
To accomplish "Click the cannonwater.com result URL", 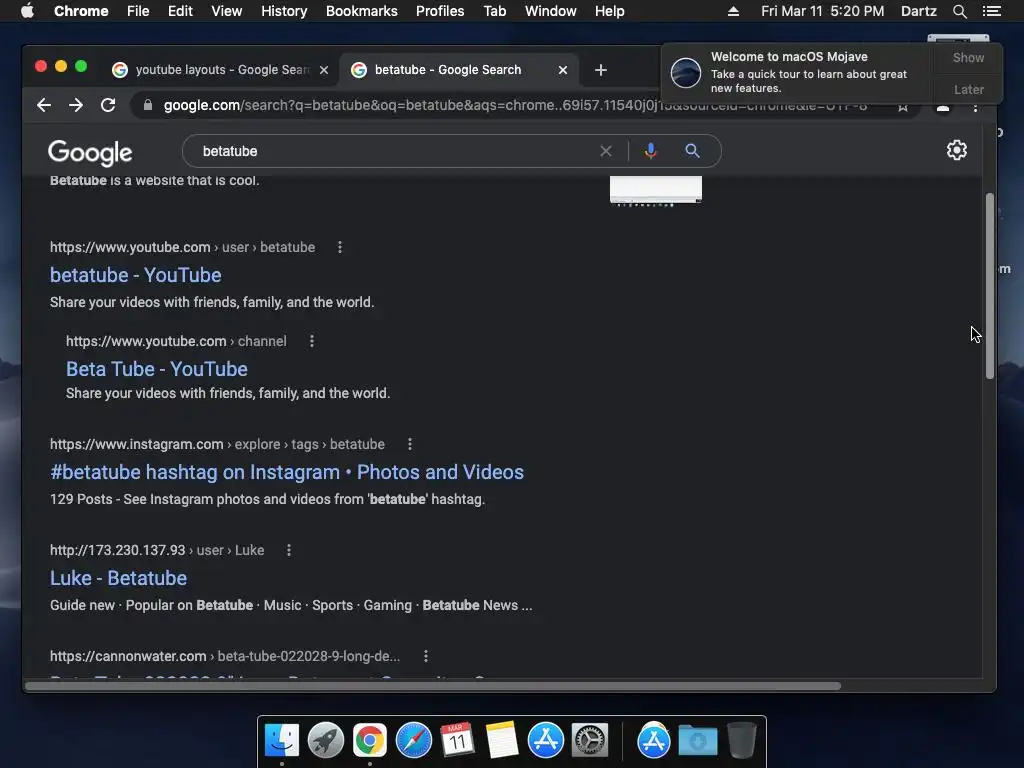I will click(225, 656).
